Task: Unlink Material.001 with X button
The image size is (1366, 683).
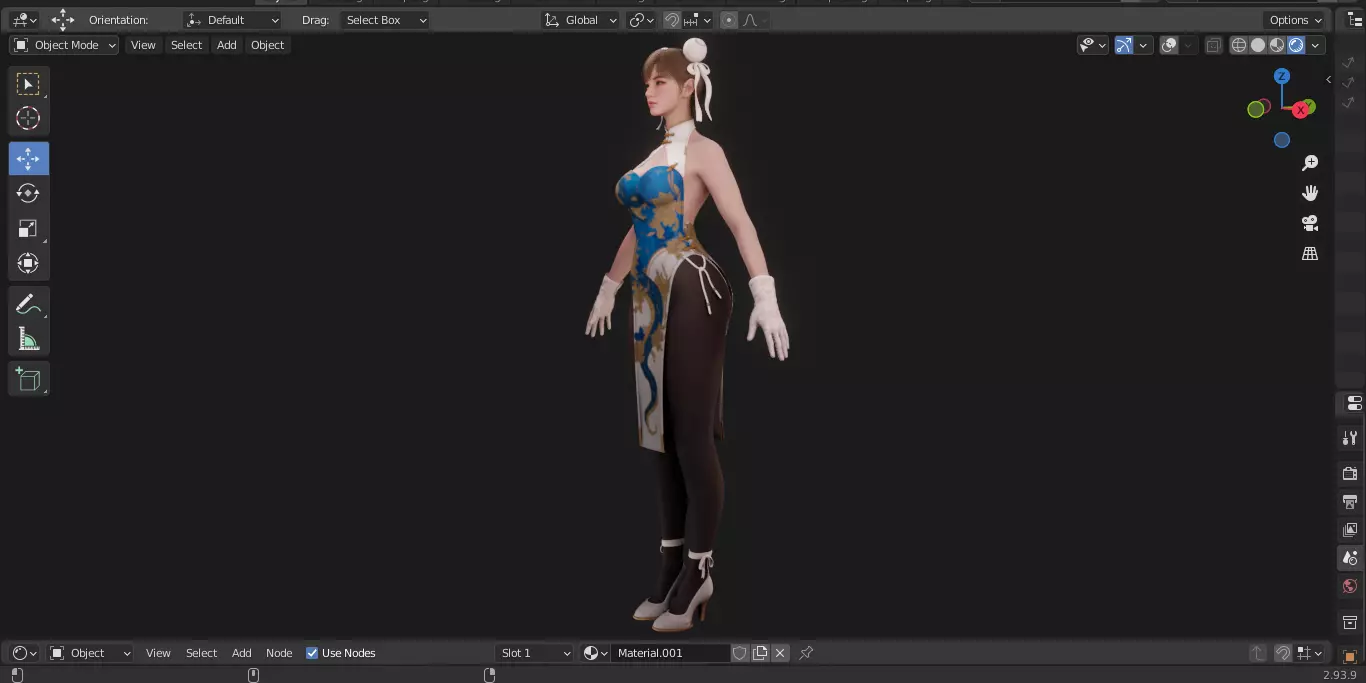Action: [780, 653]
